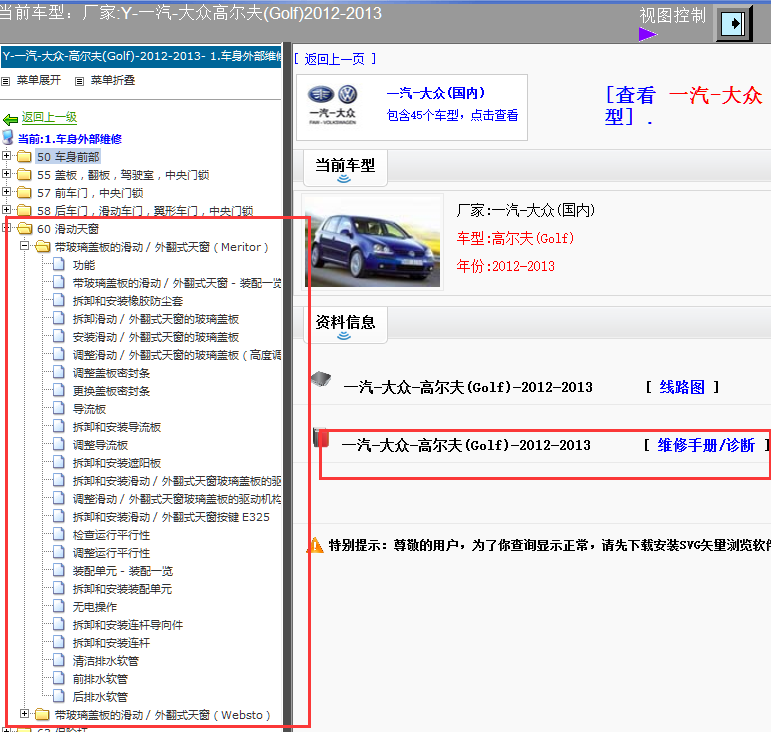Open 拆卸和安装滑动/外翻式天窗按键 E325 item

171,517
